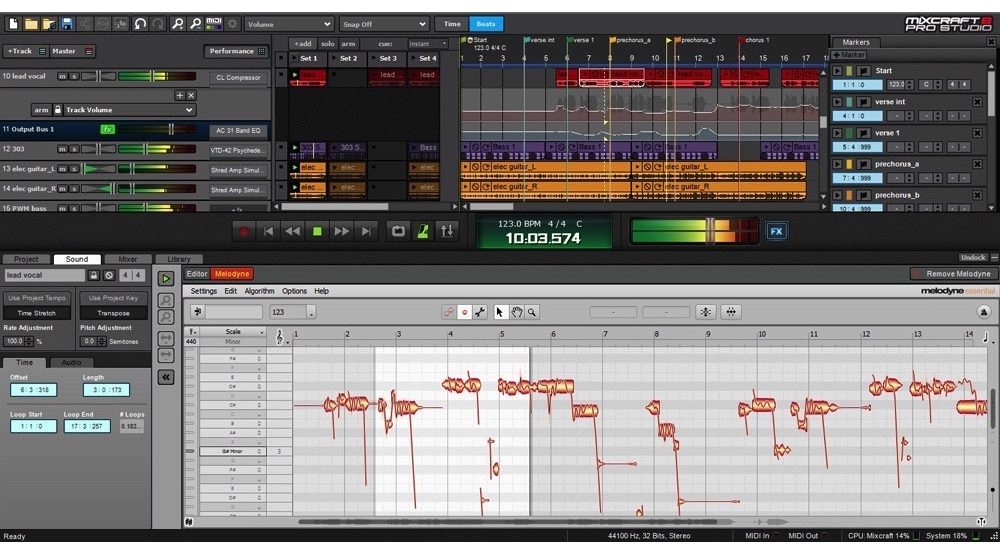
Task: Save the project using the blue floppy disk icon
Action: click(66, 24)
